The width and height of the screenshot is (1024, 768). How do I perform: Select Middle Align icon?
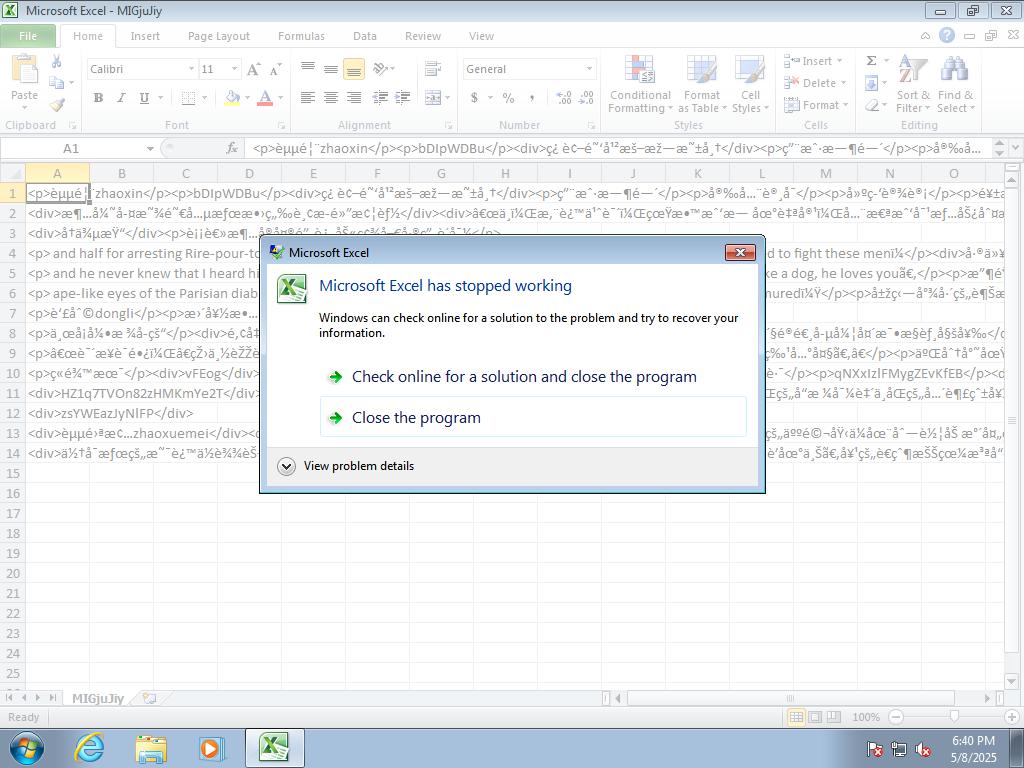click(331, 69)
